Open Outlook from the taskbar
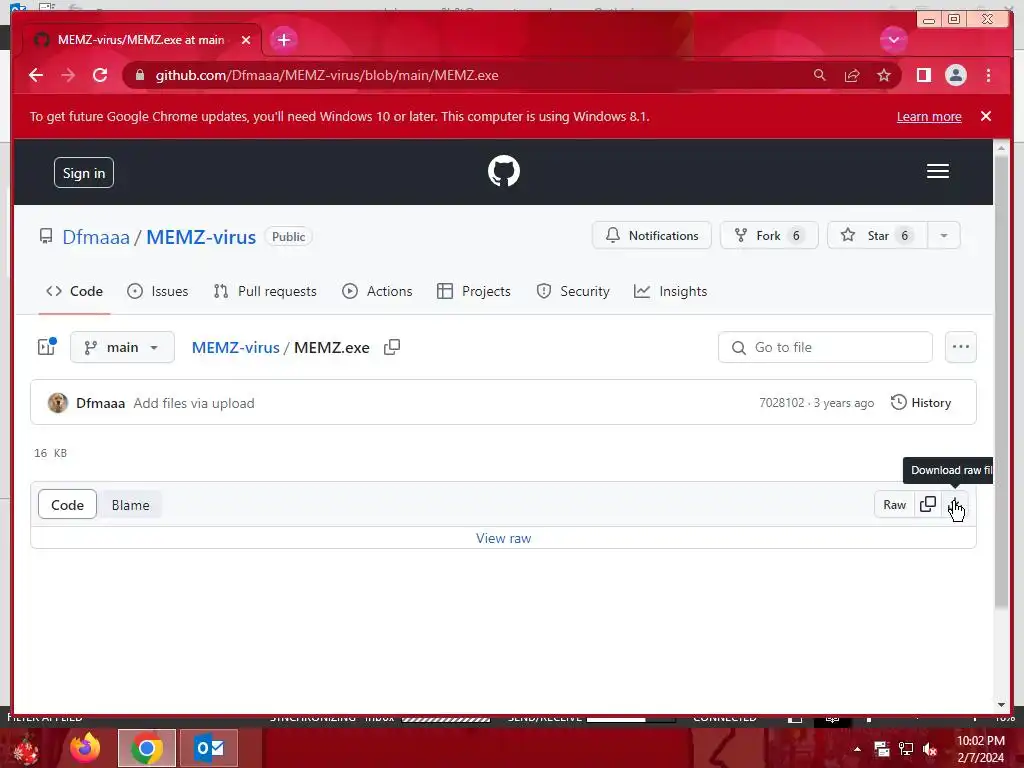Screen dimensions: 1024x768 coord(209,748)
